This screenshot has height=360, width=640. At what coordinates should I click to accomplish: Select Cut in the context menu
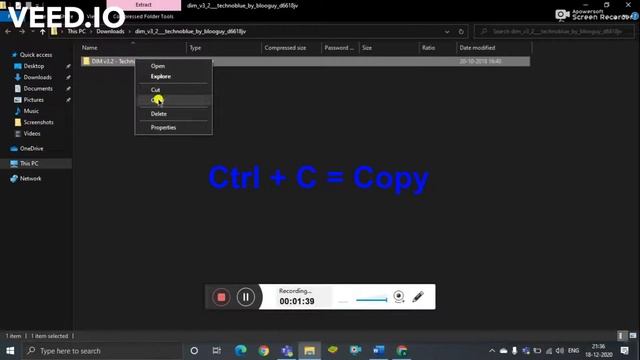(156, 90)
